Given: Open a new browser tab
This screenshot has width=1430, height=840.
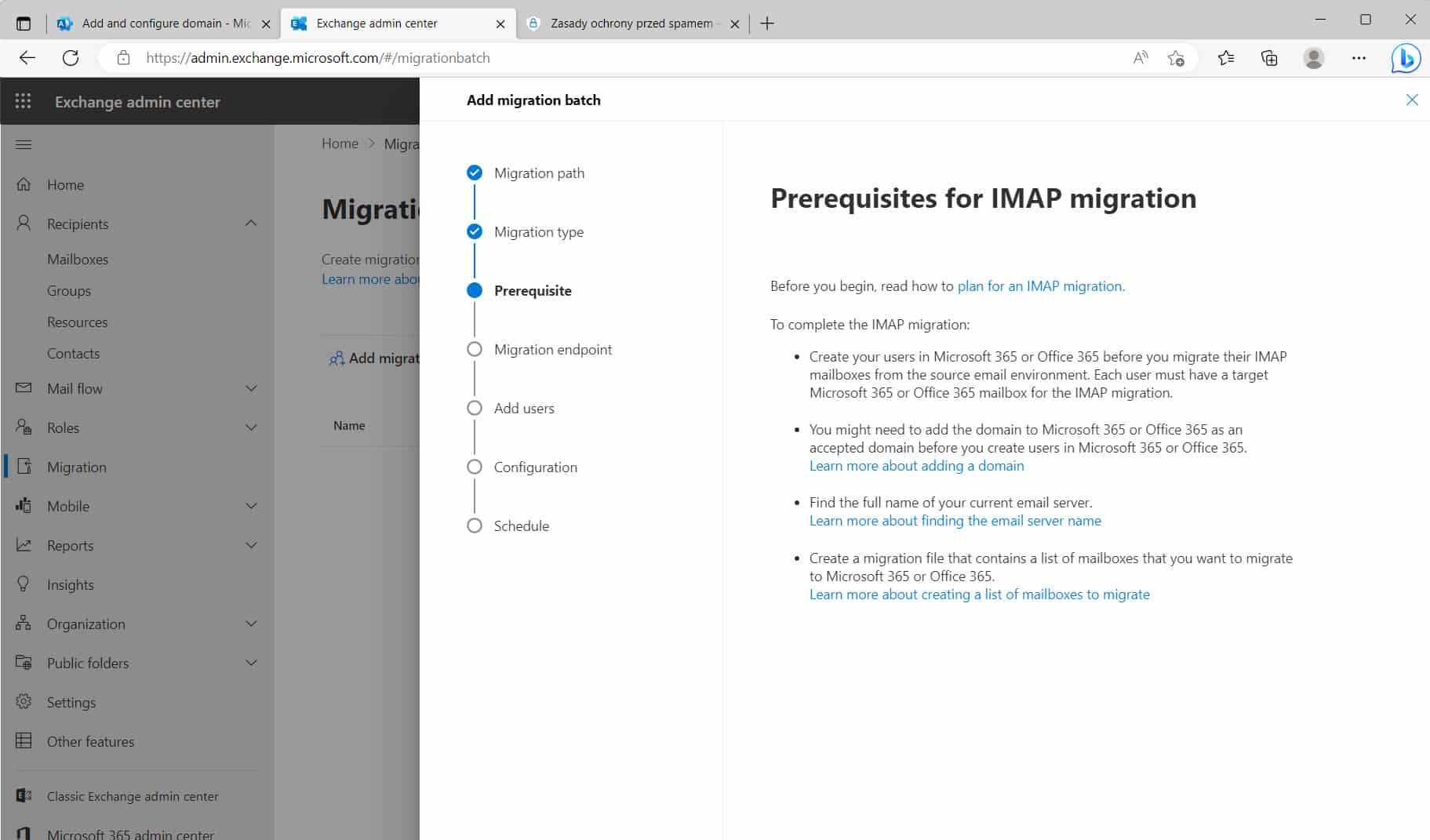Looking at the screenshot, I should coord(767,24).
